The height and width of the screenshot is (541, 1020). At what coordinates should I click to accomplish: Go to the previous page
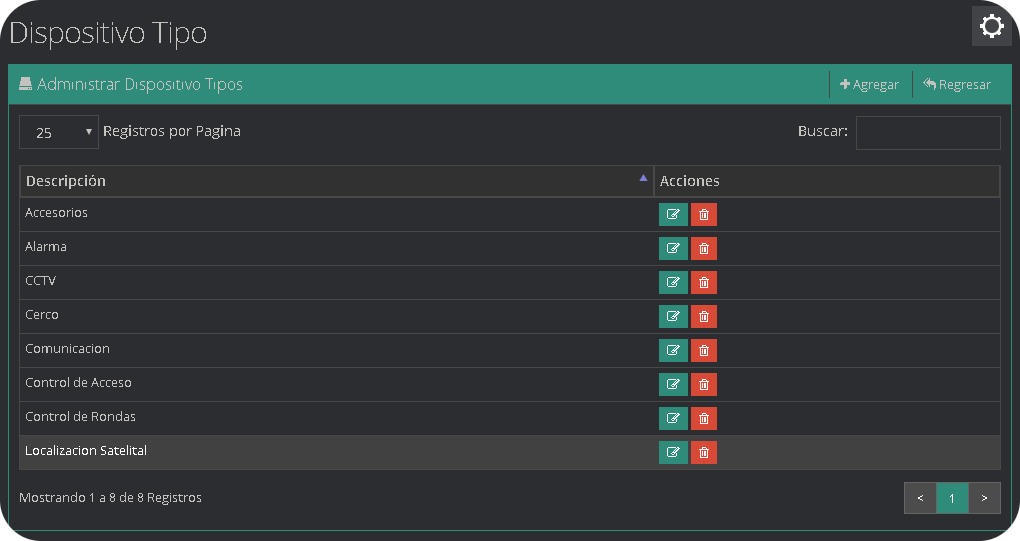920,498
